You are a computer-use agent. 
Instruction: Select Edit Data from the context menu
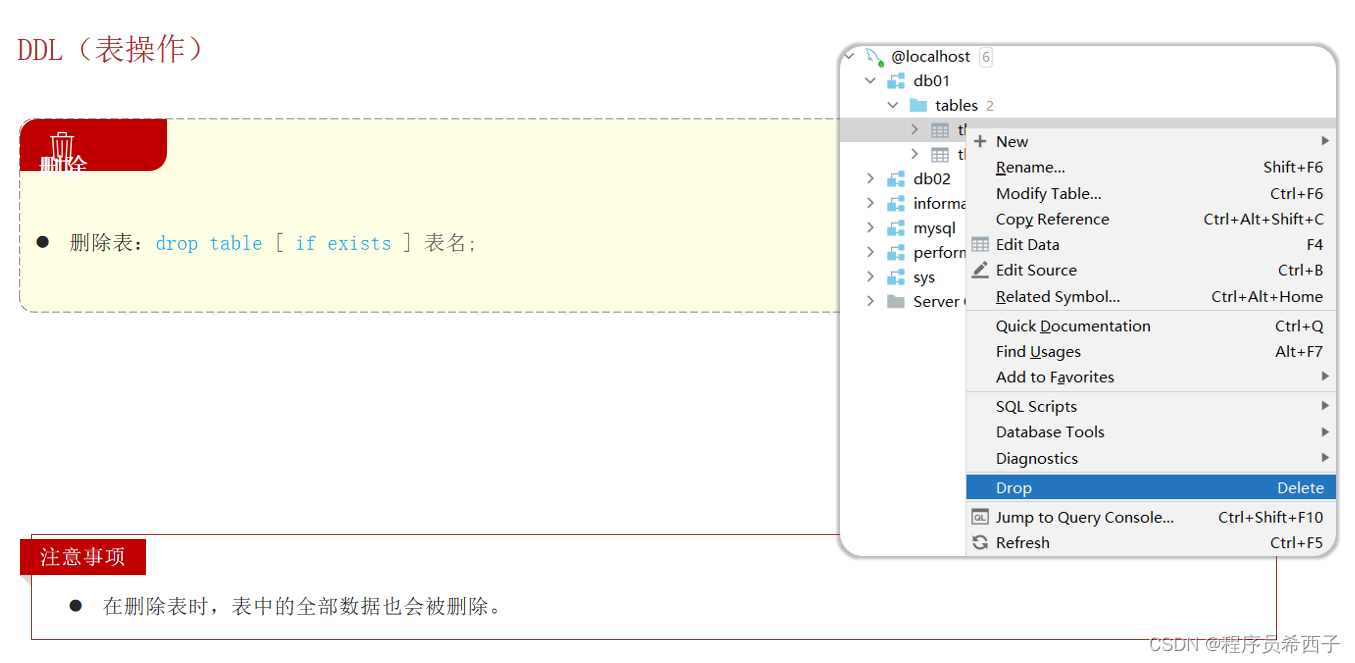pos(1151,244)
